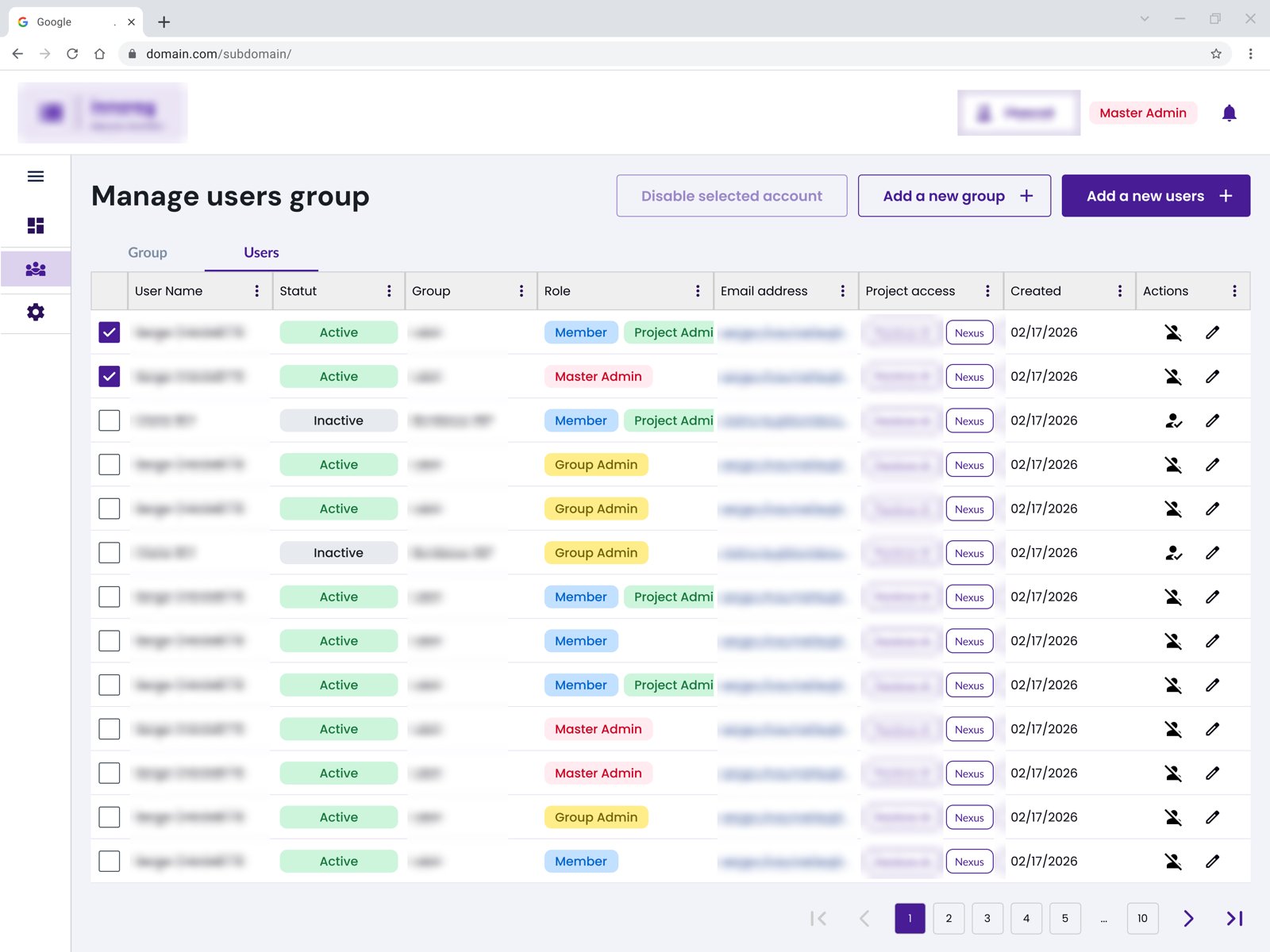Screen dimensions: 1270x952
Task: Tick the checkbox in the bottom row
Action: 110,862
